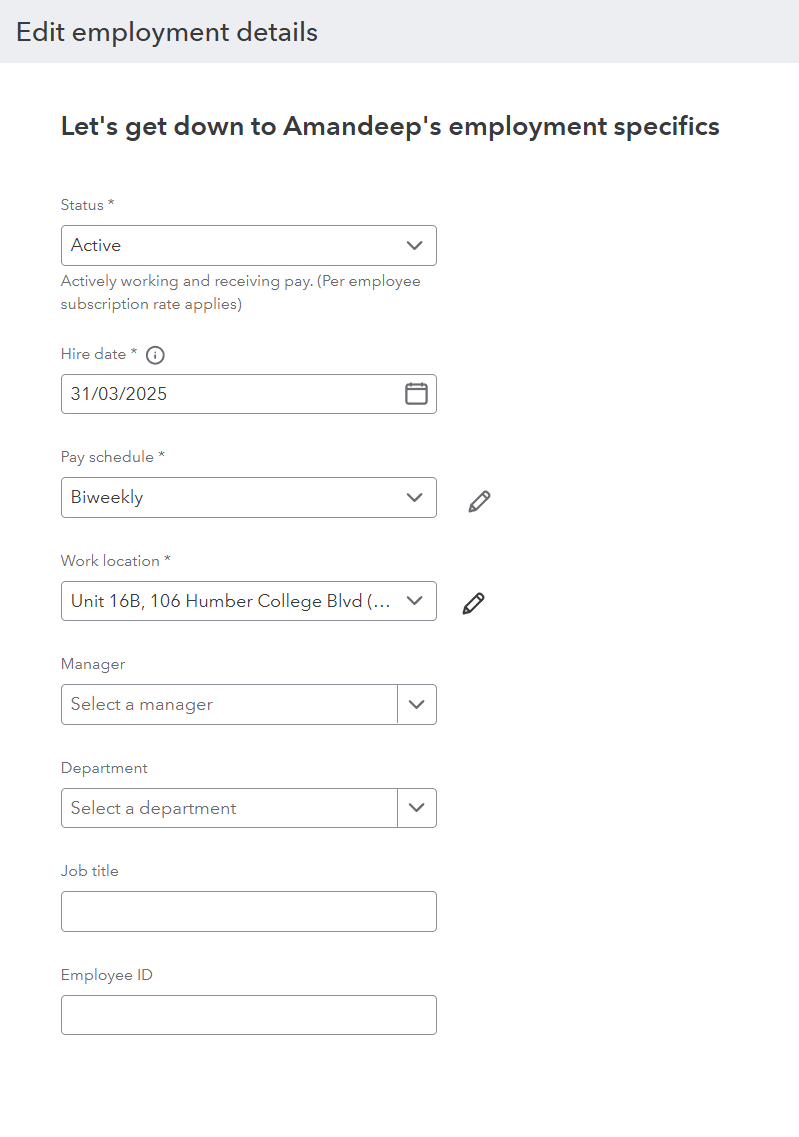Click the Status field label
The image size is (799, 1137).
coord(83,205)
